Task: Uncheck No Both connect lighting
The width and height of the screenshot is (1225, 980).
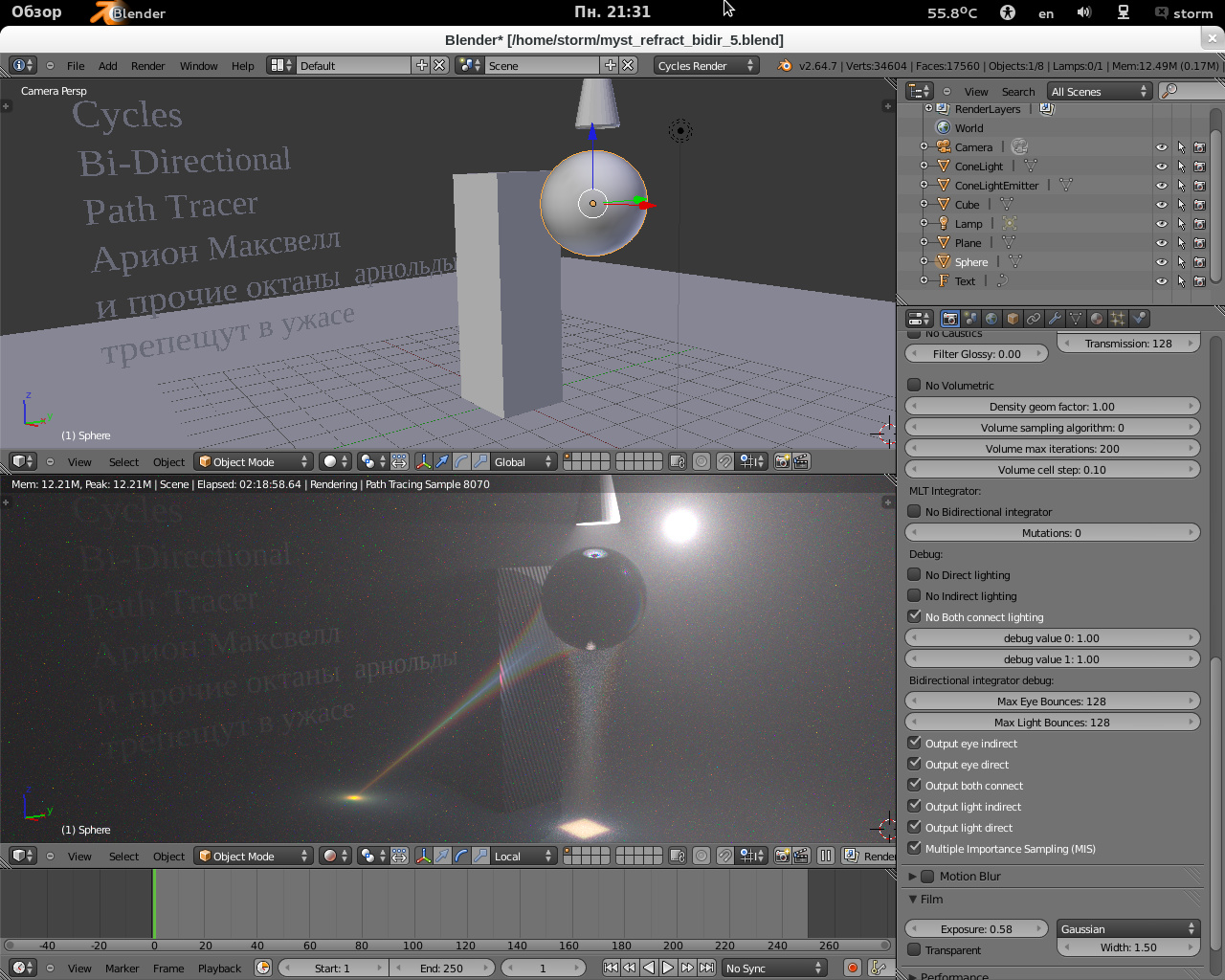Action: [914, 616]
